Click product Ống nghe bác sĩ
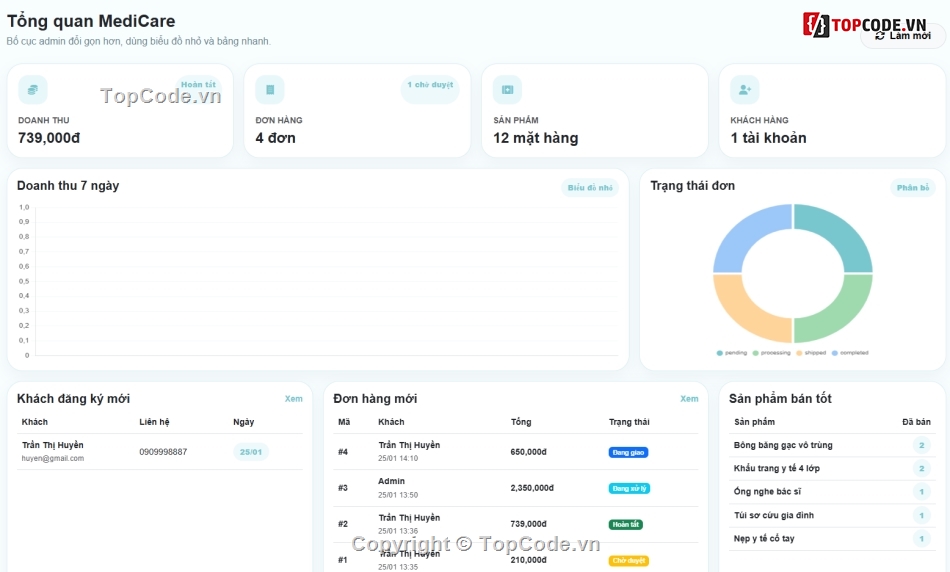The height and width of the screenshot is (572, 950). pos(767,491)
